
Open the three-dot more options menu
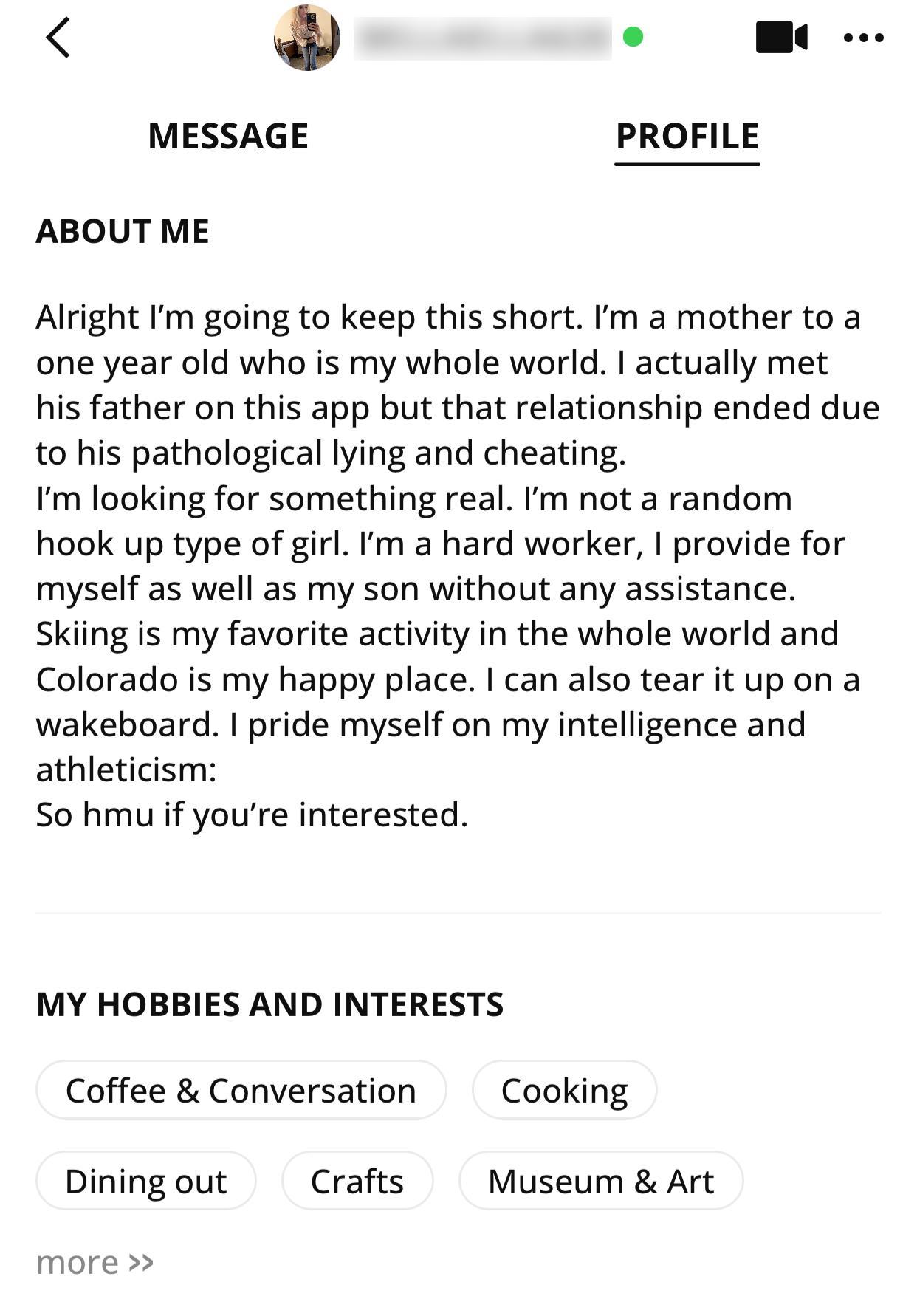[x=863, y=38]
